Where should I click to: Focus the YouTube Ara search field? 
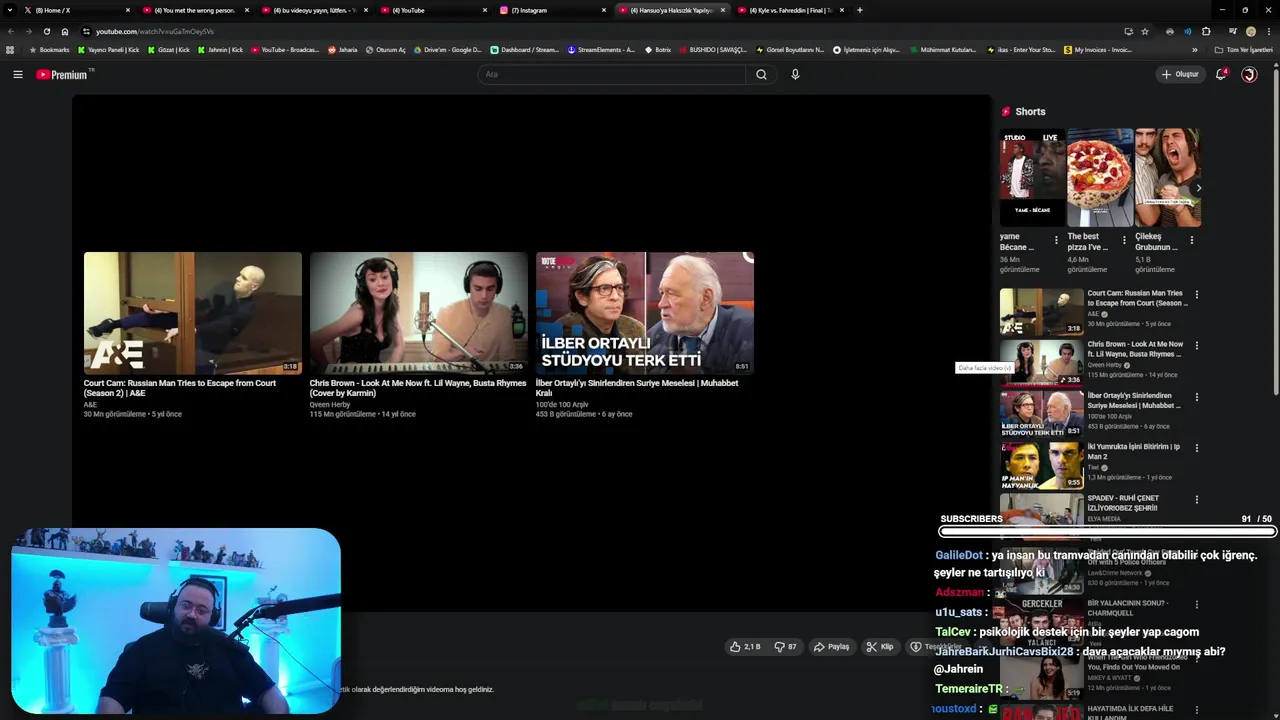612,74
